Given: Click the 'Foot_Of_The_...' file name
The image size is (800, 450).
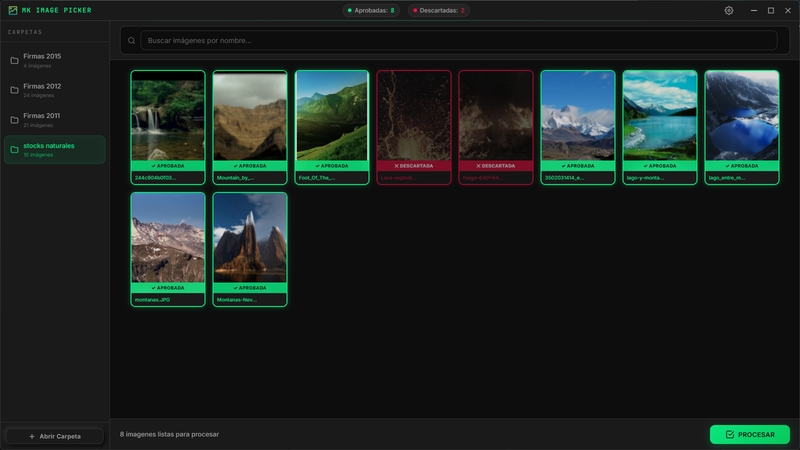Looking at the screenshot, I should (x=317, y=178).
